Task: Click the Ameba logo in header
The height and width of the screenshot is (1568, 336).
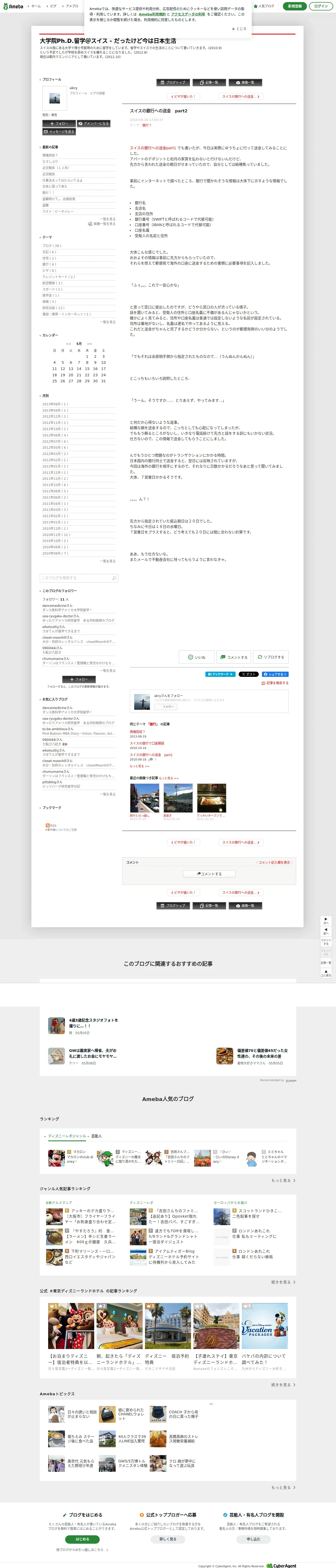Action: (13, 6)
